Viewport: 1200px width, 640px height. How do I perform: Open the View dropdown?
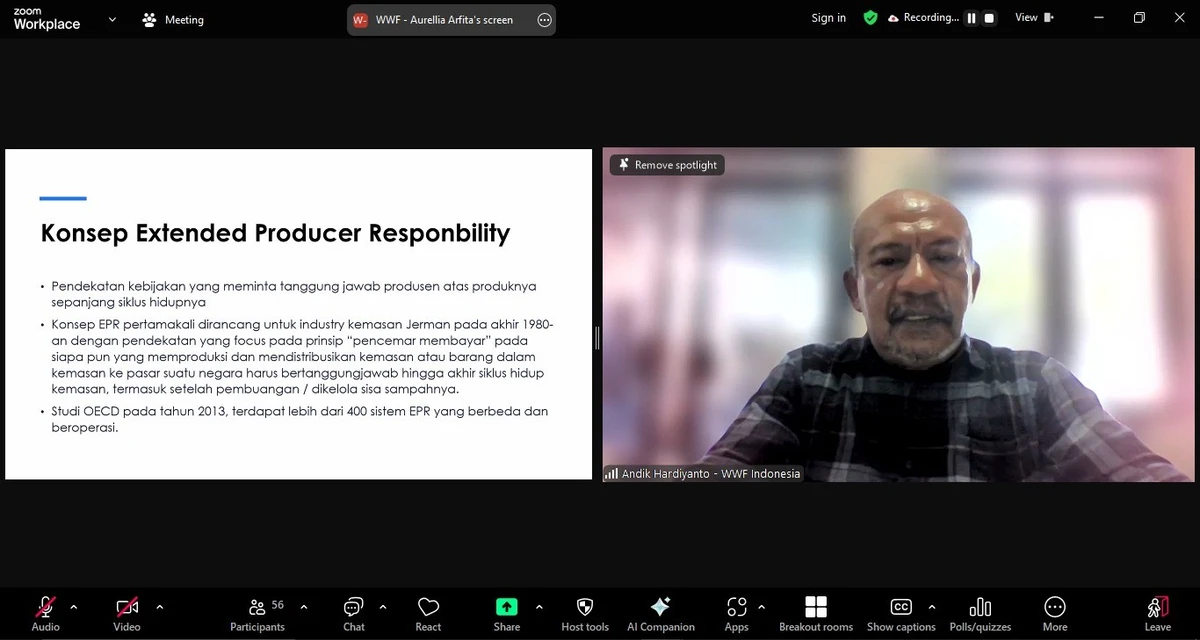pyautogui.click(x=1033, y=17)
